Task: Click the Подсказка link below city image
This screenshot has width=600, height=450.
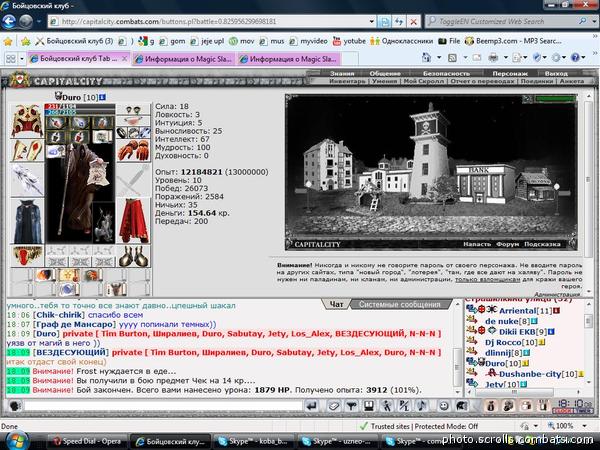Action: pos(542,244)
